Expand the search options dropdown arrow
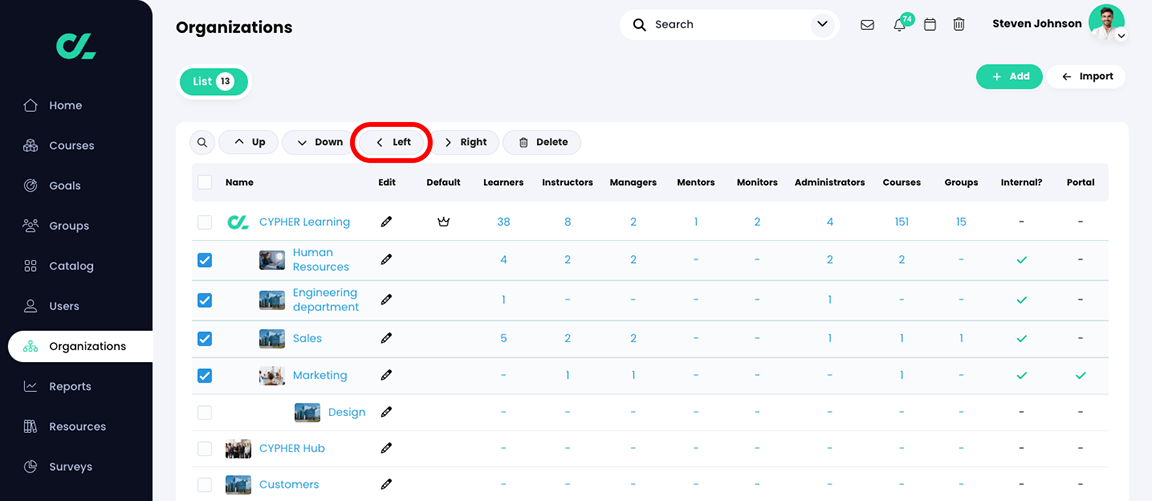Viewport: 1152px width, 501px height. [x=821, y=25]
